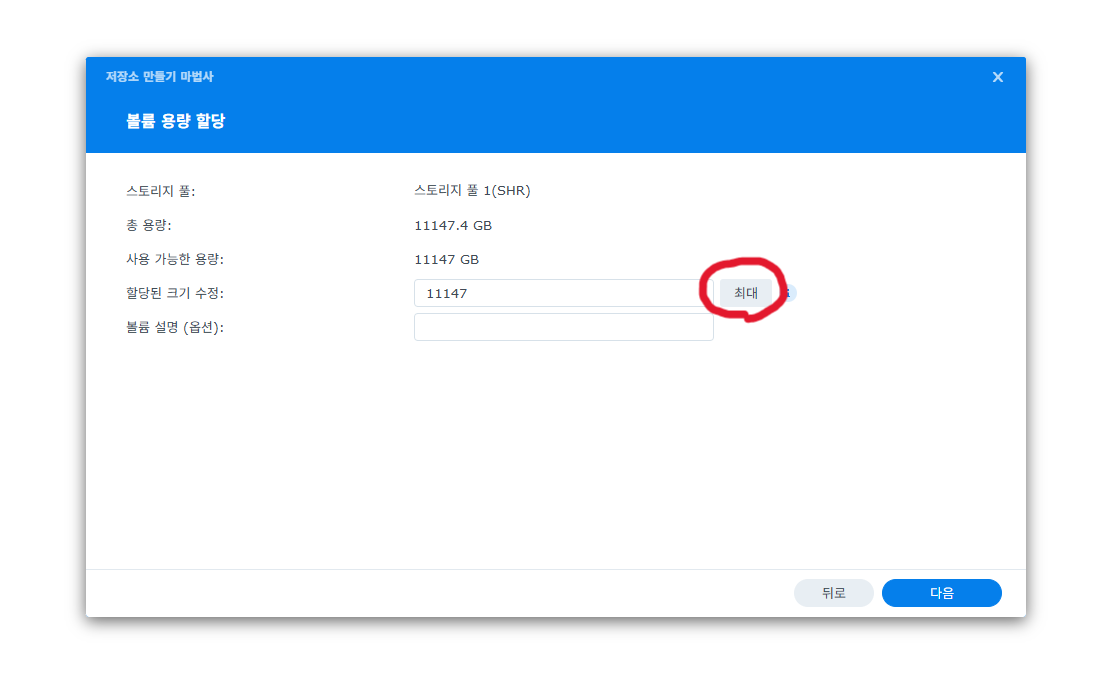This screenshot has width=1111, height=694.
Task: Focus the allocated size field showing 11147
Action: click(x=563, y=293)
